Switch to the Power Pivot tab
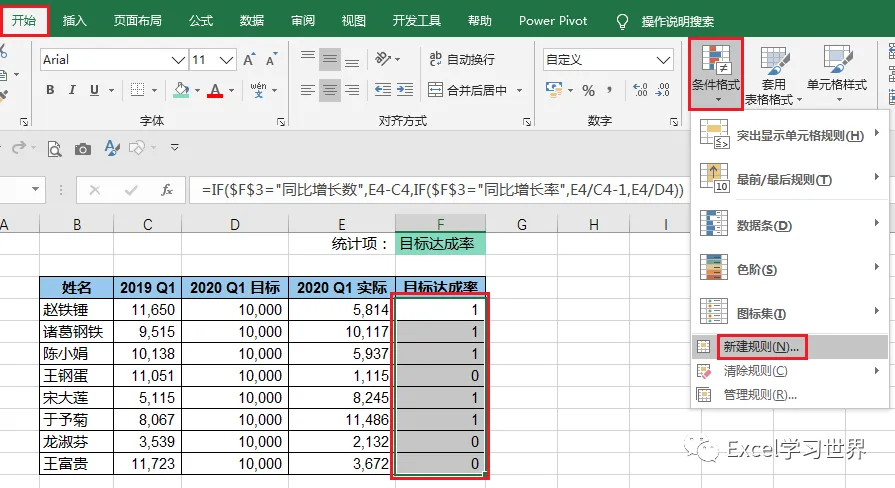The height and width of the screenshot is (488, 895). (553, 21)
